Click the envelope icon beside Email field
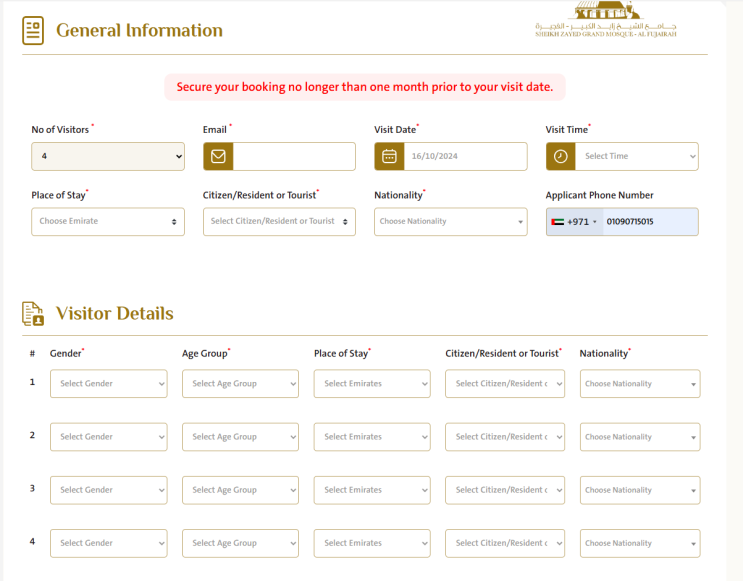Screen dimensions: 743x581 coord(218,156)
